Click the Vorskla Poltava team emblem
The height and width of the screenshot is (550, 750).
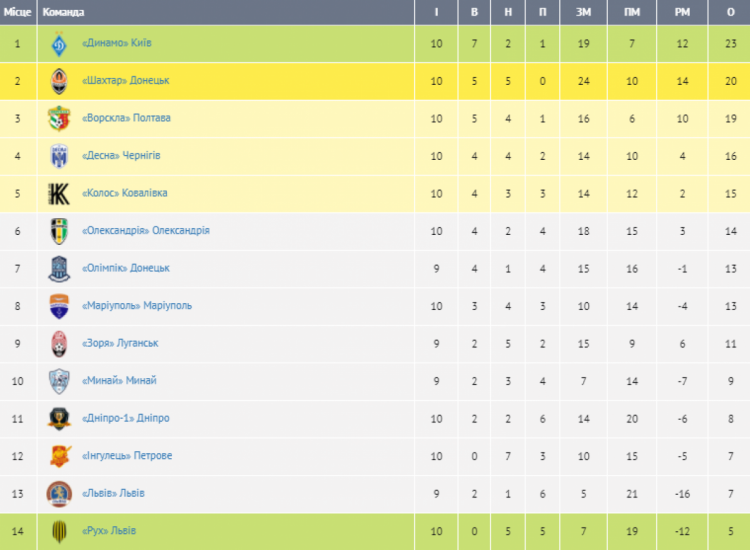[x=59, y=119]
